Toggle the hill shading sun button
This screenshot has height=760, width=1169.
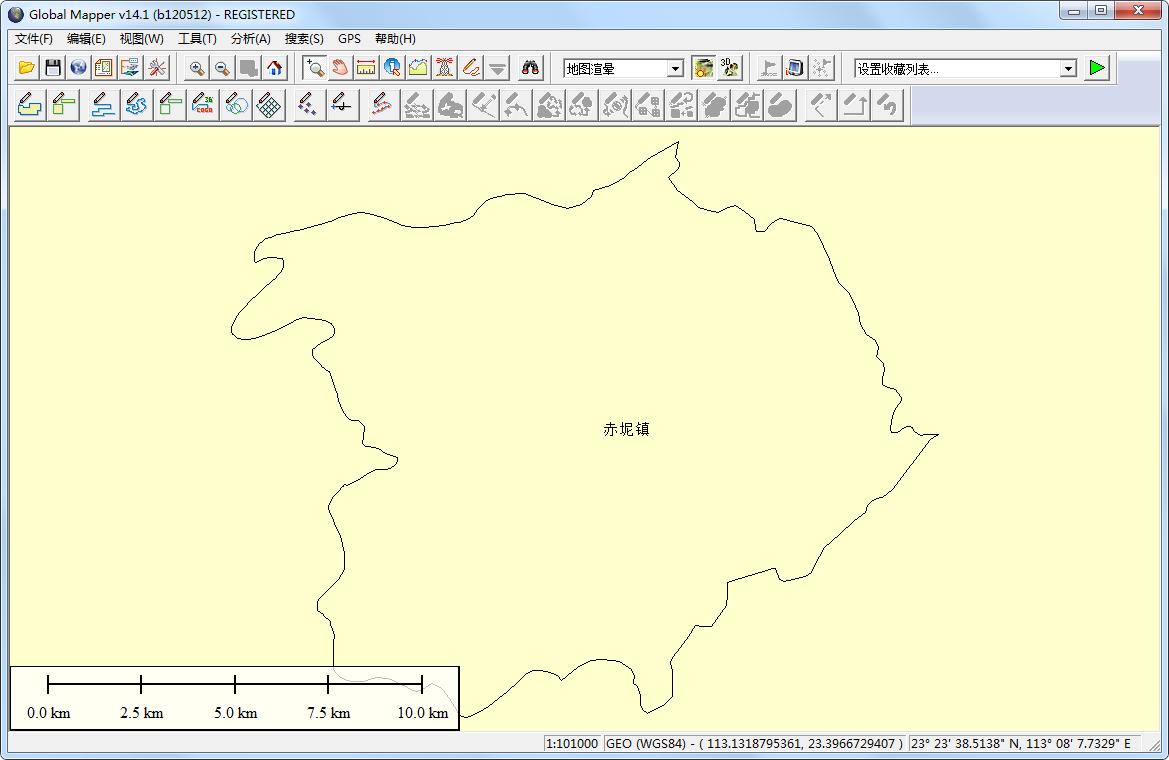[x=704, y=68]
